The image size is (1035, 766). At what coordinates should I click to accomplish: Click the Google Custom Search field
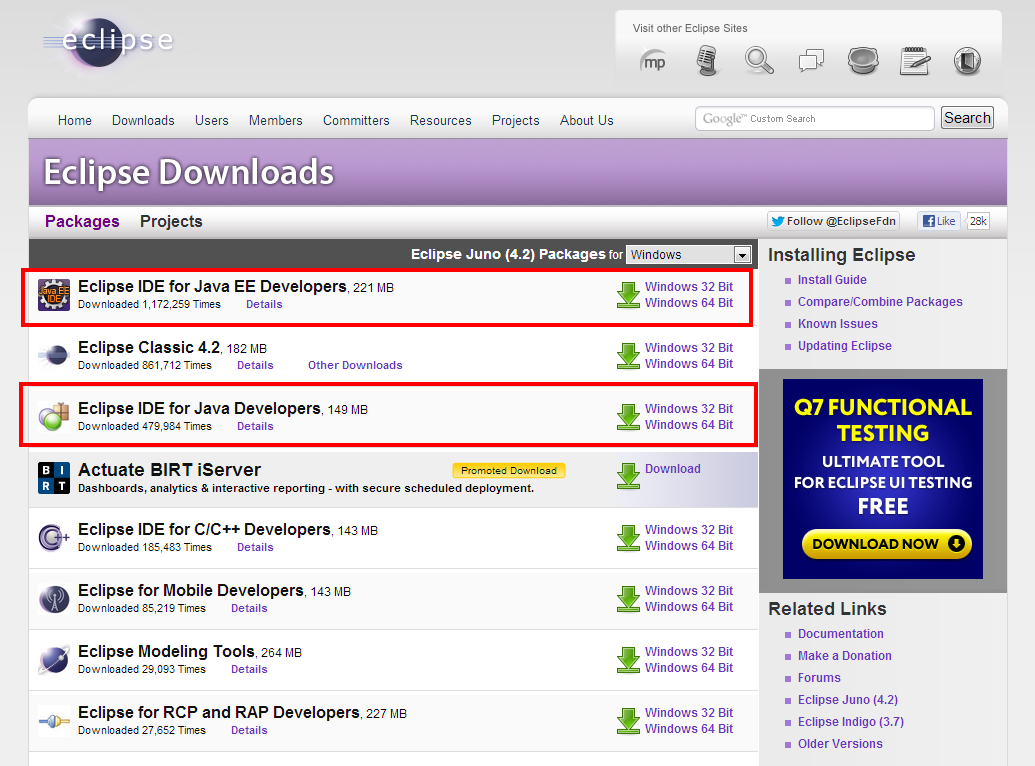pos(814,119)
